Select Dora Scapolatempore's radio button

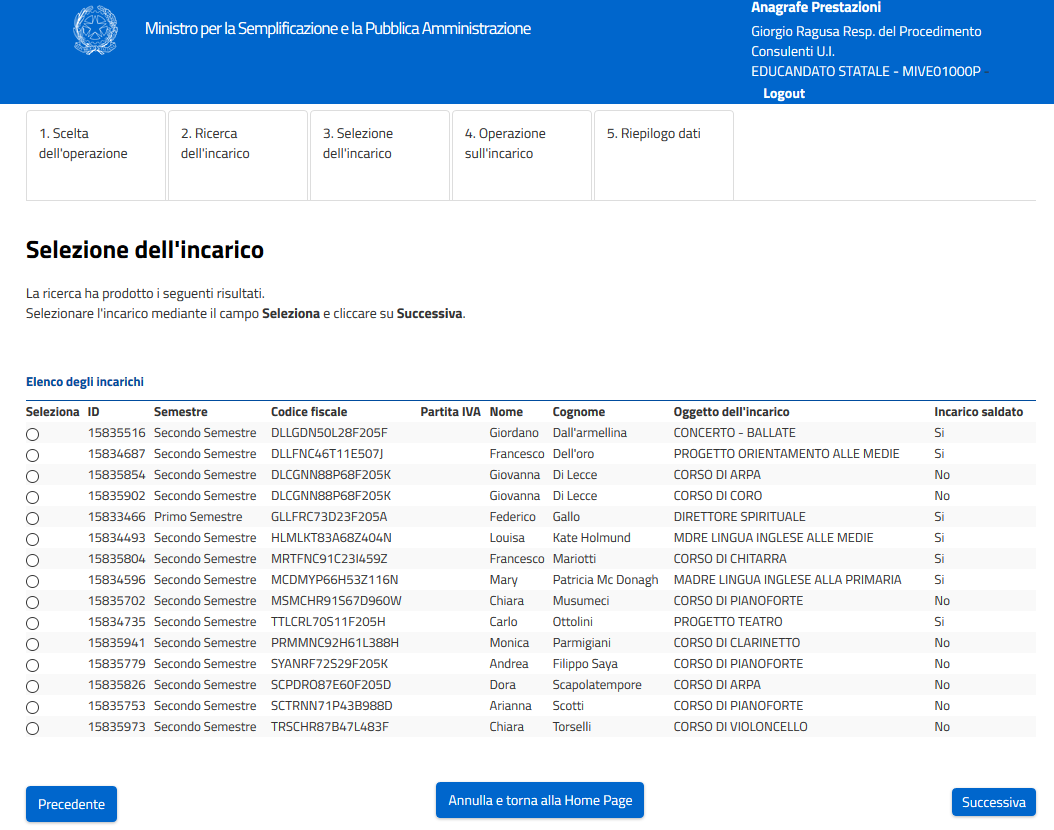tap(33, 686)
